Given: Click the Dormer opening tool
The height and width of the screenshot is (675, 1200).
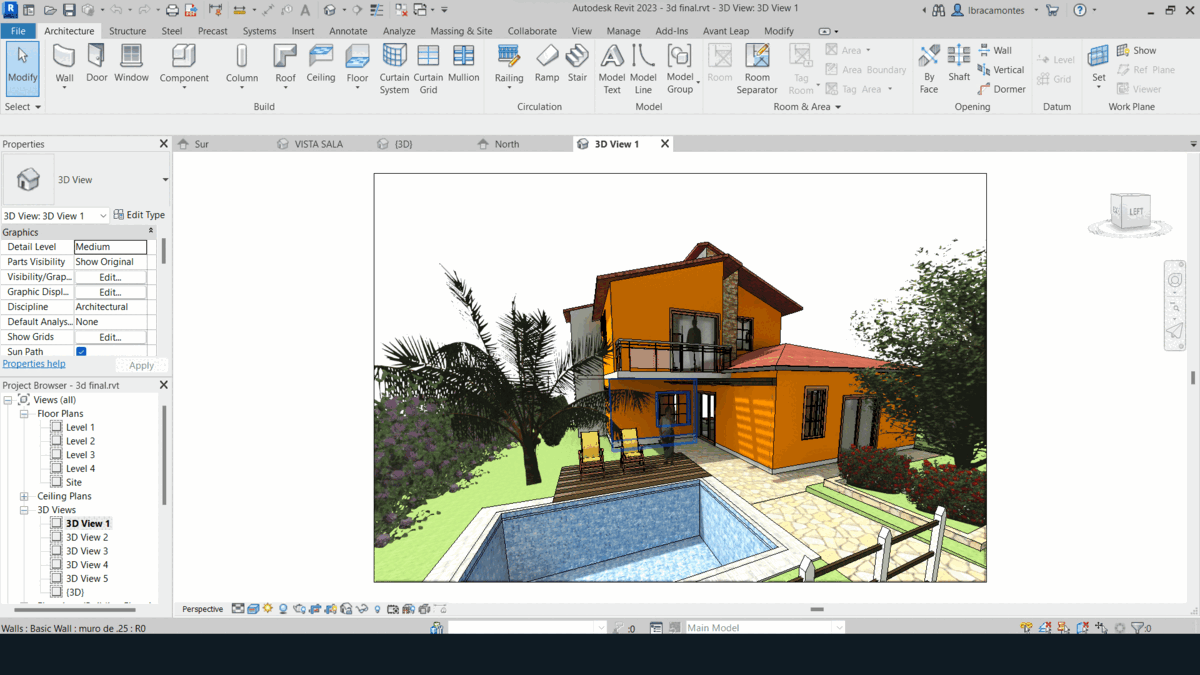Looking at the screenshot, I should pyautogui.click(x=1001, y=89).
